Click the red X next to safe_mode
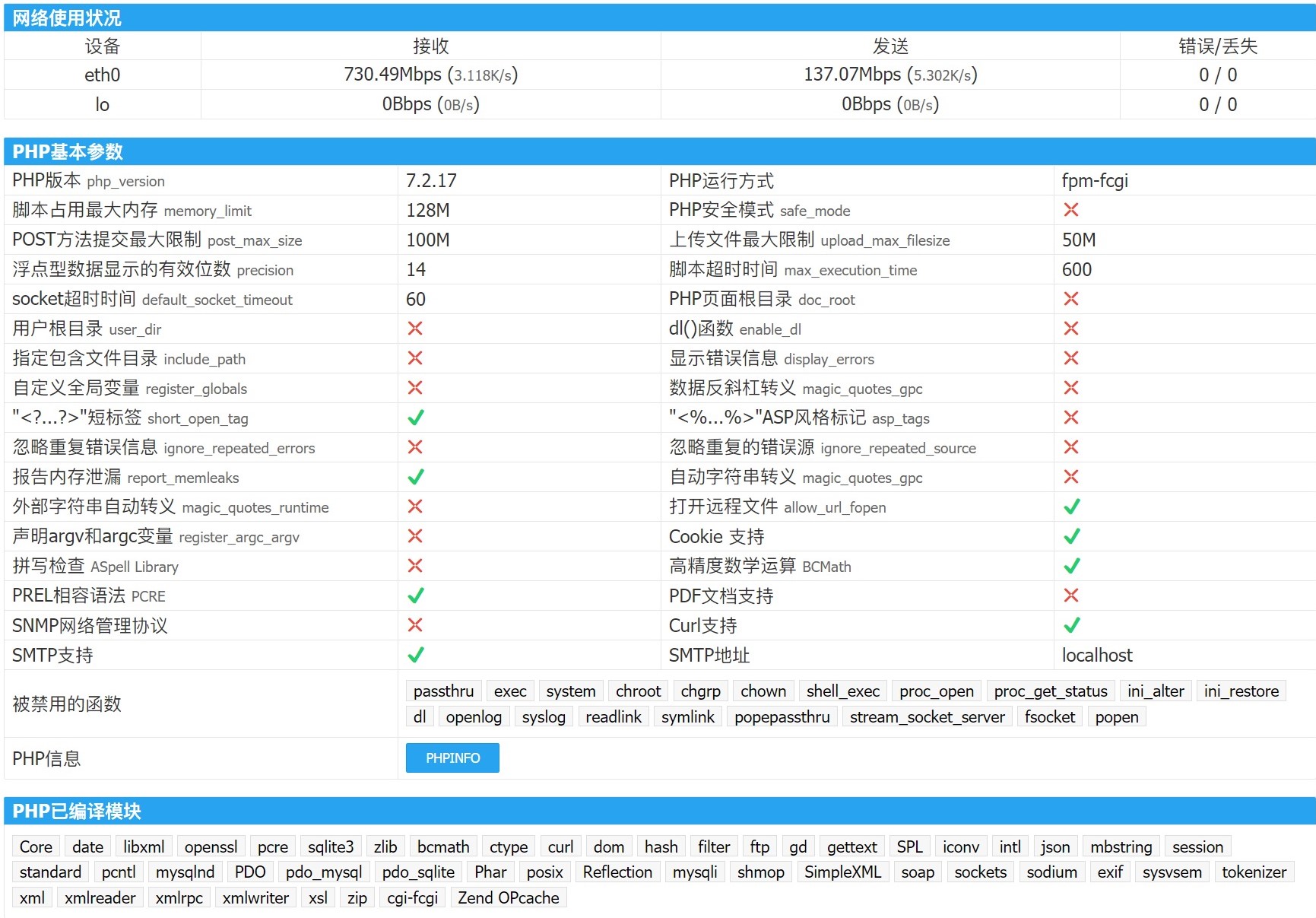 pyautogui.click(x=1070, y=210)
